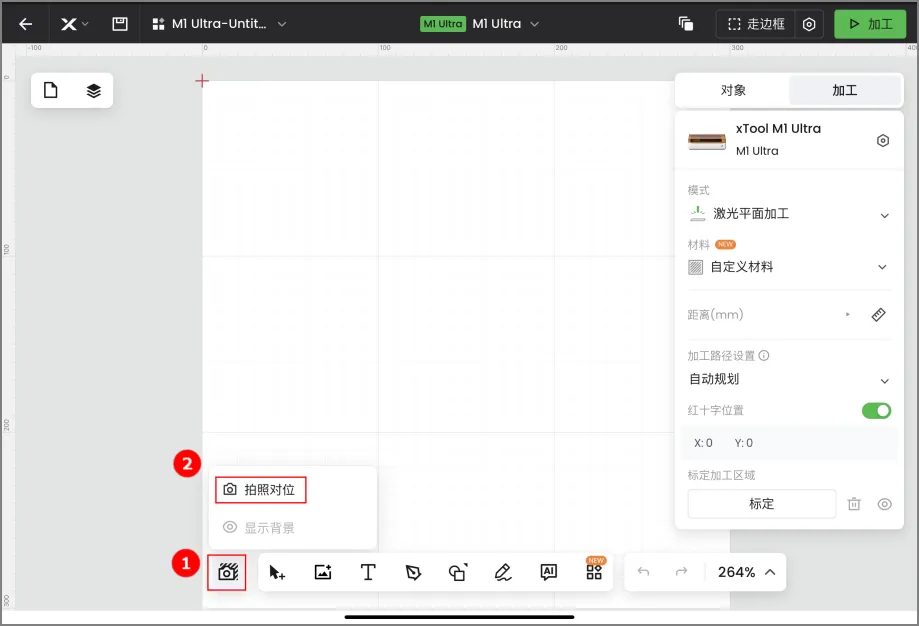
Task: Select 显示背景 show background option
Action: click(259, 528)
